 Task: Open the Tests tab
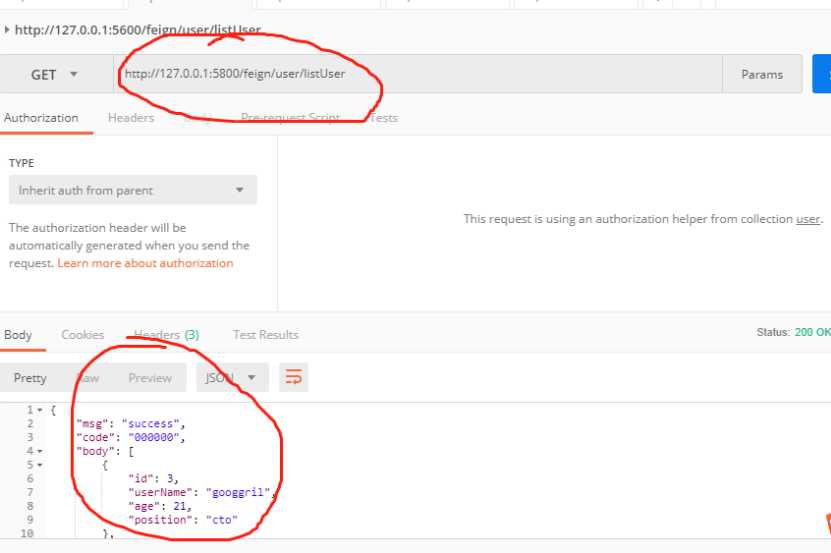coord(383,118)
